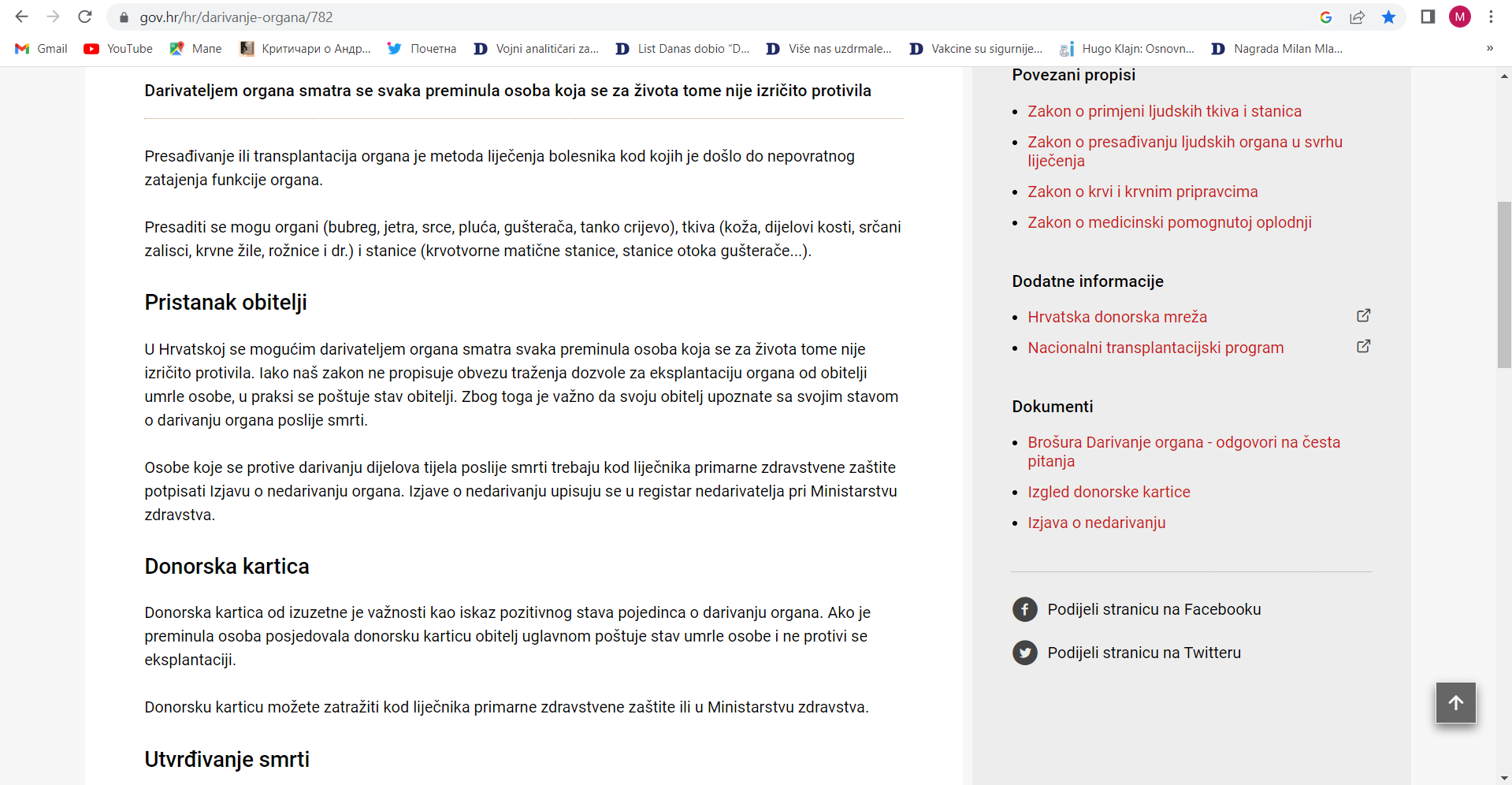Open Izgled donorske kartice document
Screen dimensions: 1512x785
click(1109, 492)
